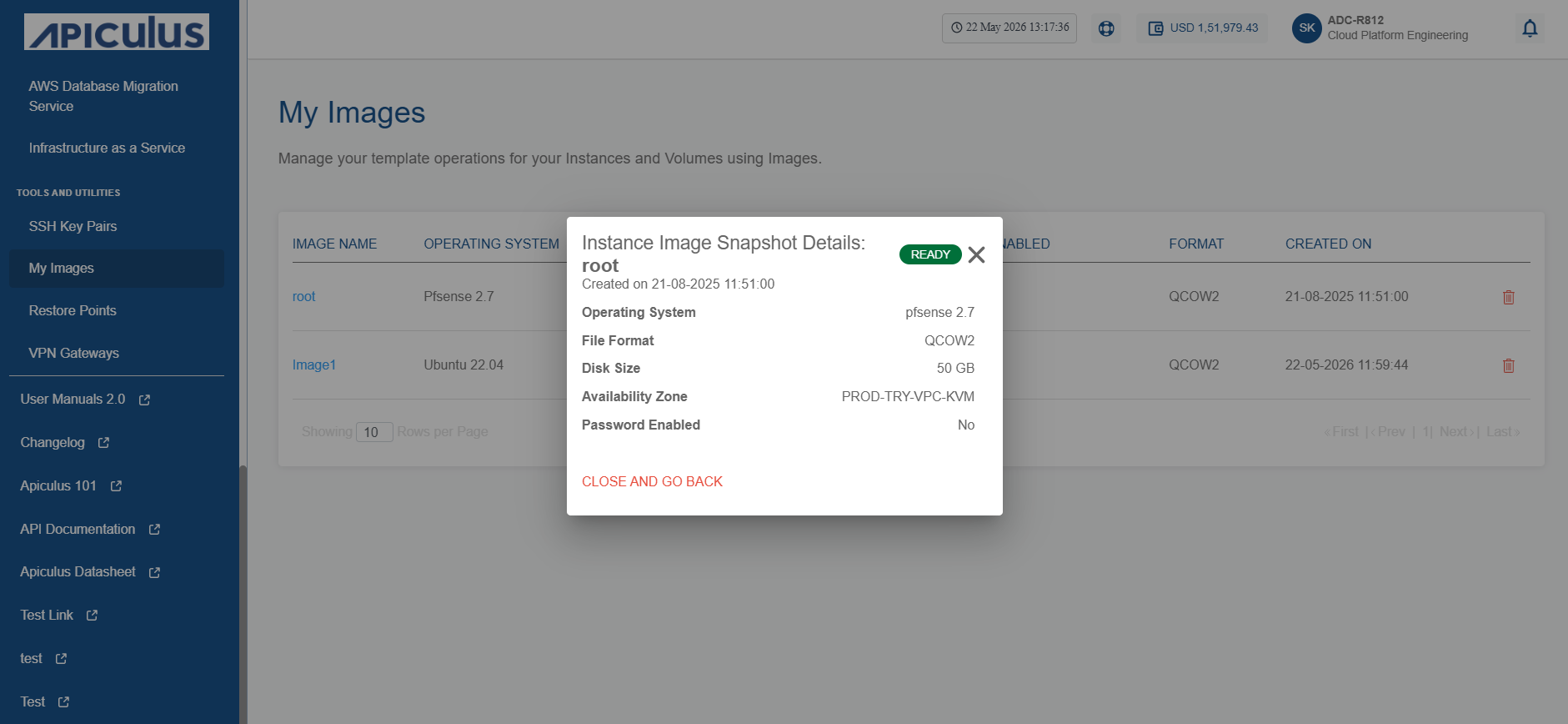Open the notifications bell icon

pyautogui.click(x=1530, y=28)
